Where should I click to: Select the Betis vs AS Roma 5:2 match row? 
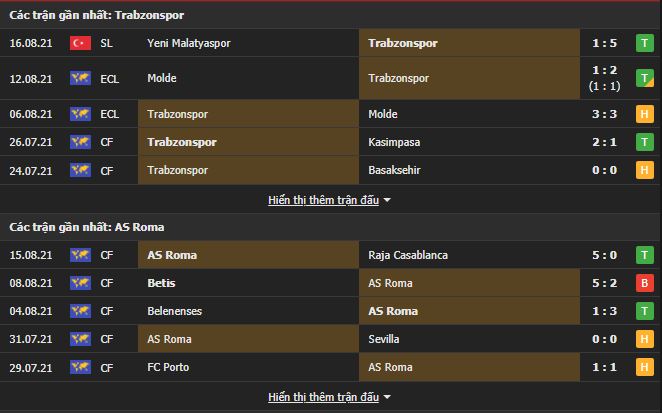(x=330, y=283)
